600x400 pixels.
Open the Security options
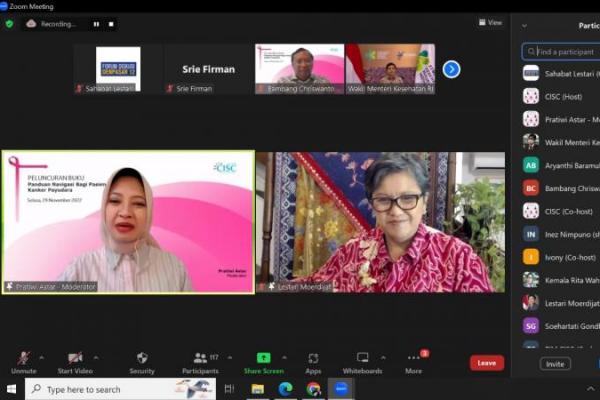142,358
